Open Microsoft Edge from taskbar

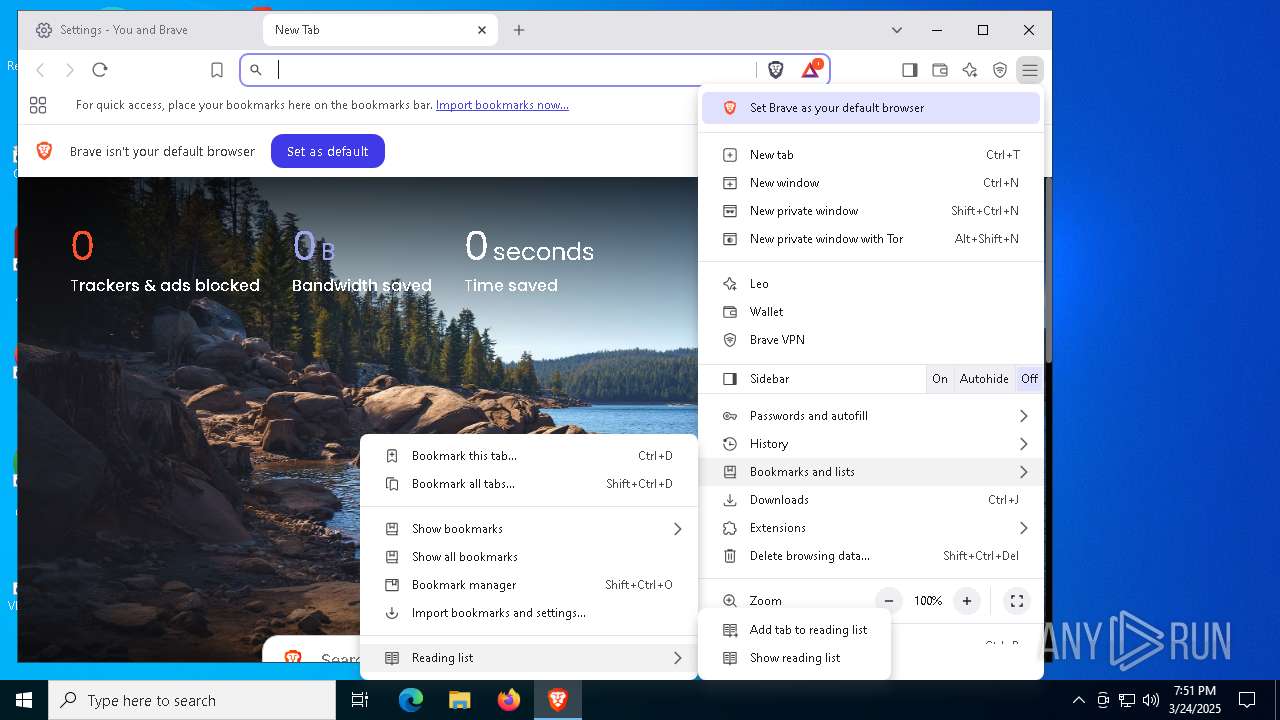point(411,700)
